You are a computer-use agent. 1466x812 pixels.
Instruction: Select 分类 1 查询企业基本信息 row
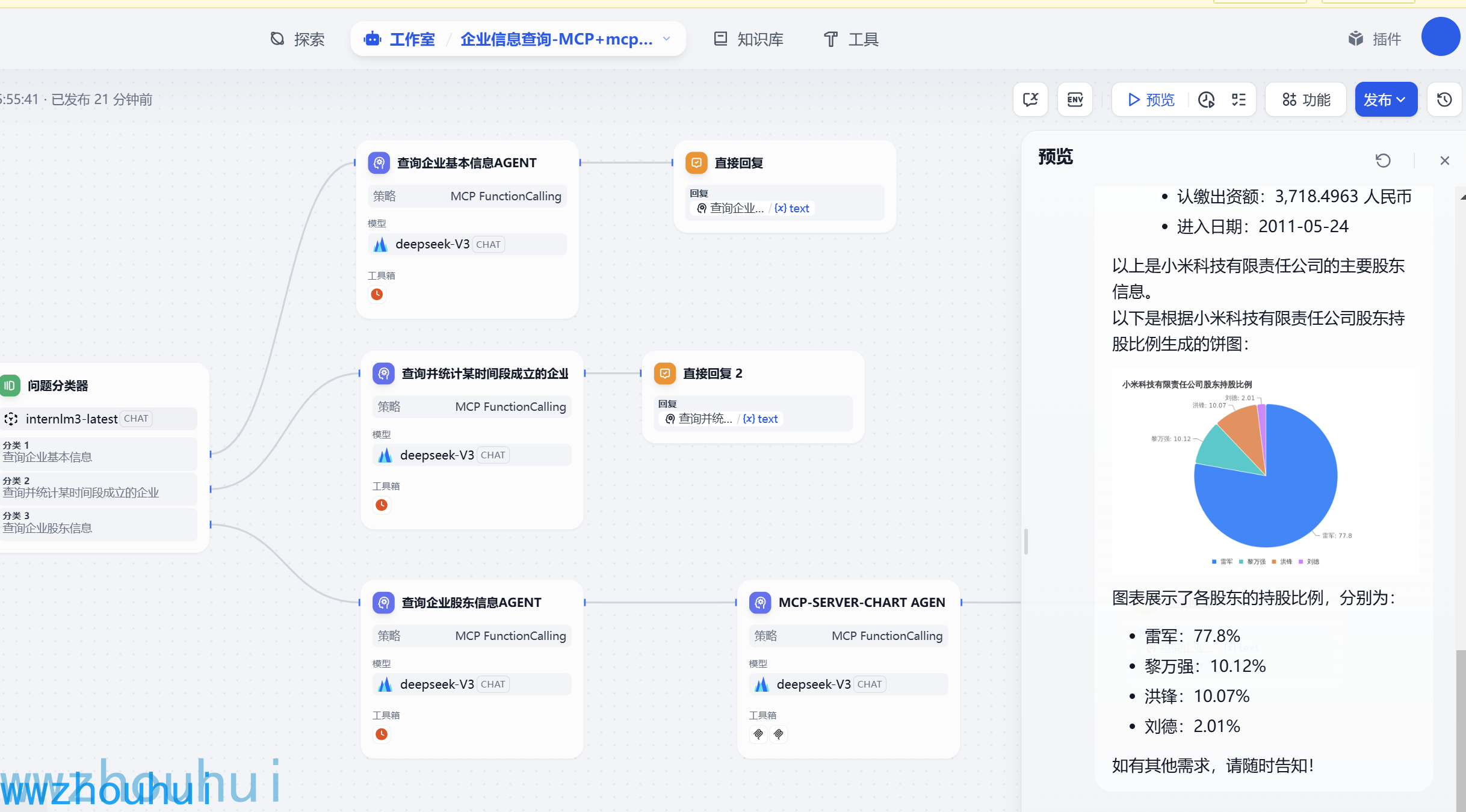coord(99,454)
